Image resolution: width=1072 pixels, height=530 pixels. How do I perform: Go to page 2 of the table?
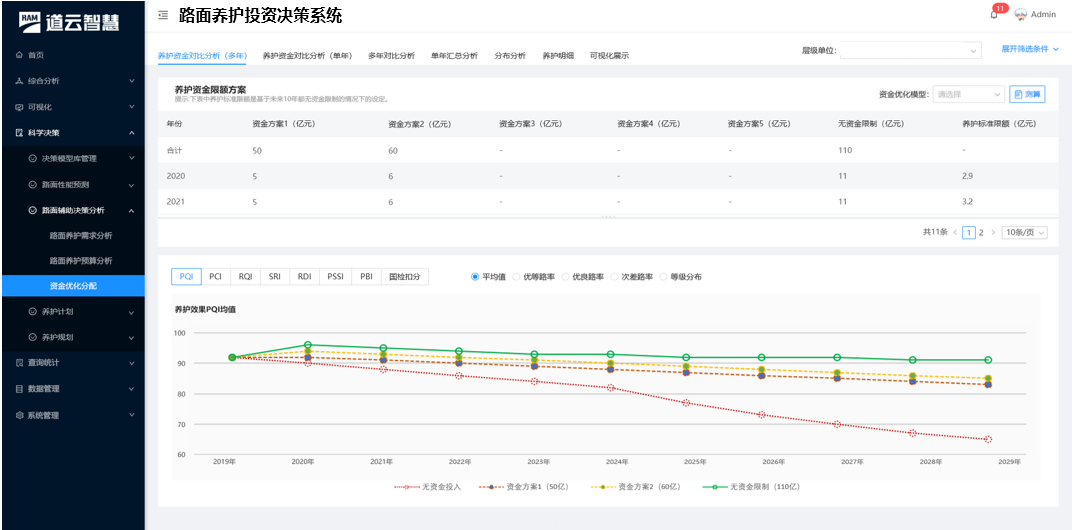981,232
